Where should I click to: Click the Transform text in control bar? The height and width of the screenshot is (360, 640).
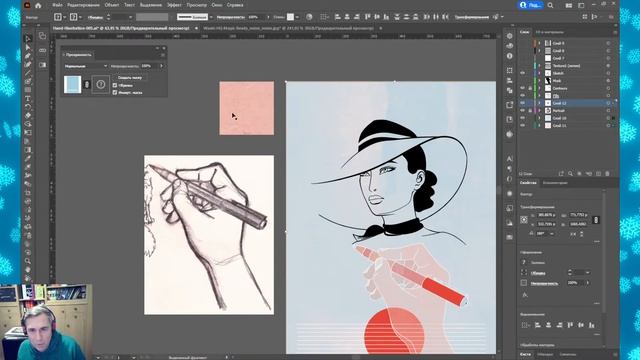472,17
